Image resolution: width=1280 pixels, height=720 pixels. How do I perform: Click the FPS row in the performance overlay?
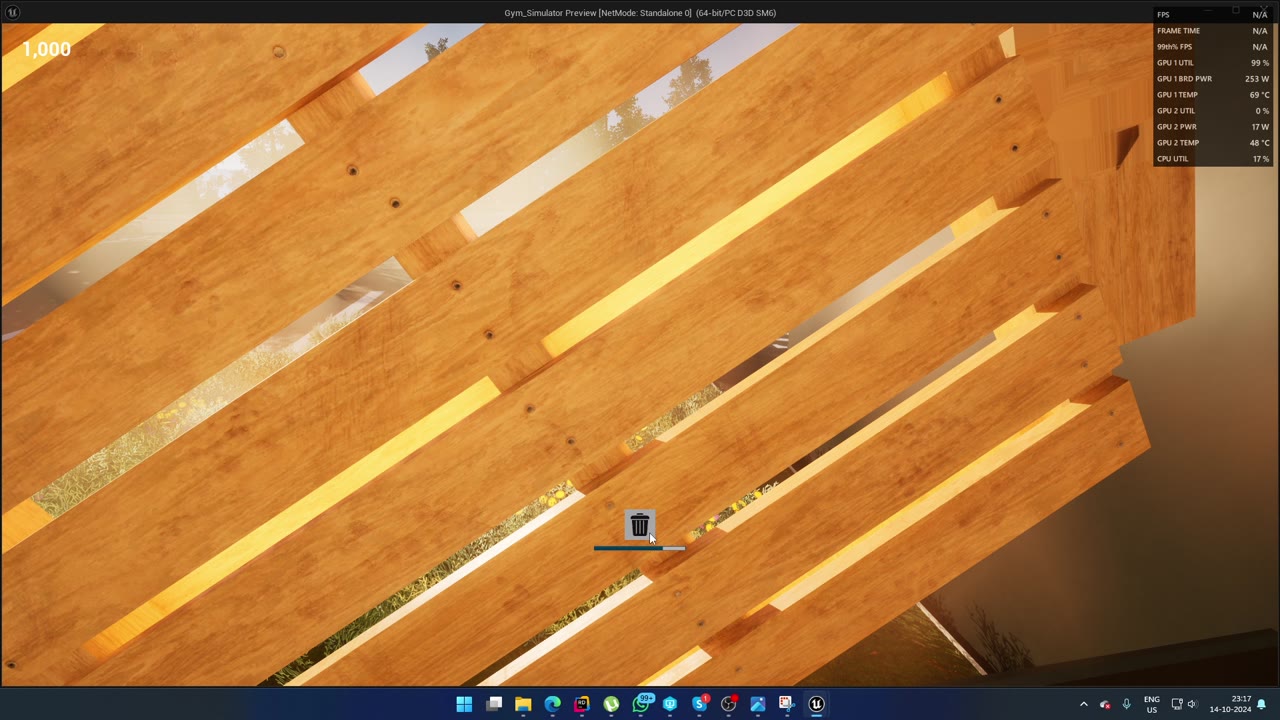(x=1212, y=15)
